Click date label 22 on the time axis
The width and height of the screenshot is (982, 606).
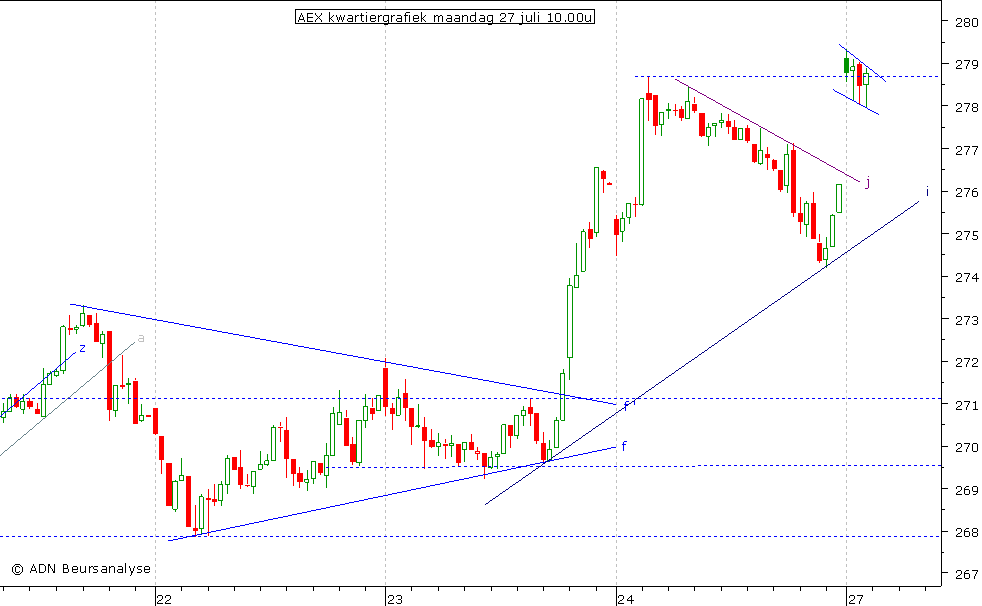click(163, 599)
